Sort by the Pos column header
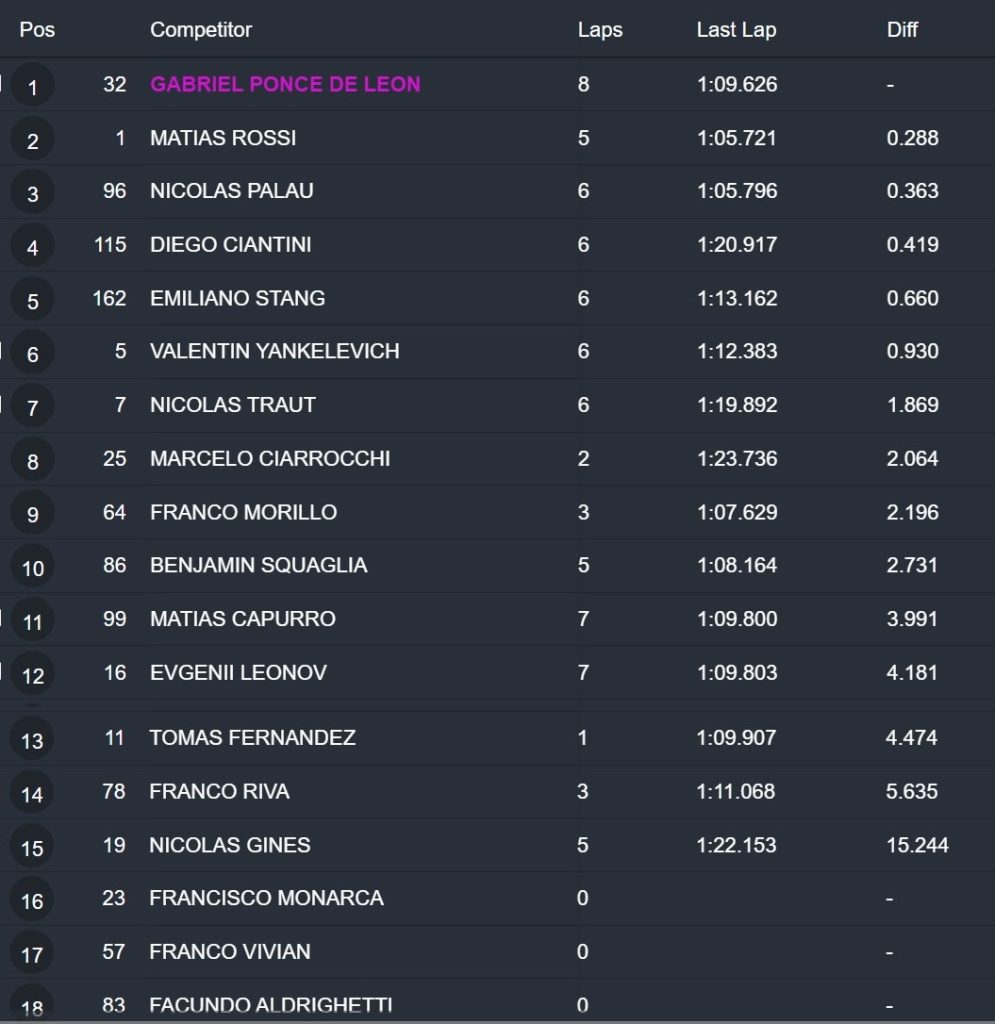This screenshot has width=995, height=1024. click(x=37, y=30)
